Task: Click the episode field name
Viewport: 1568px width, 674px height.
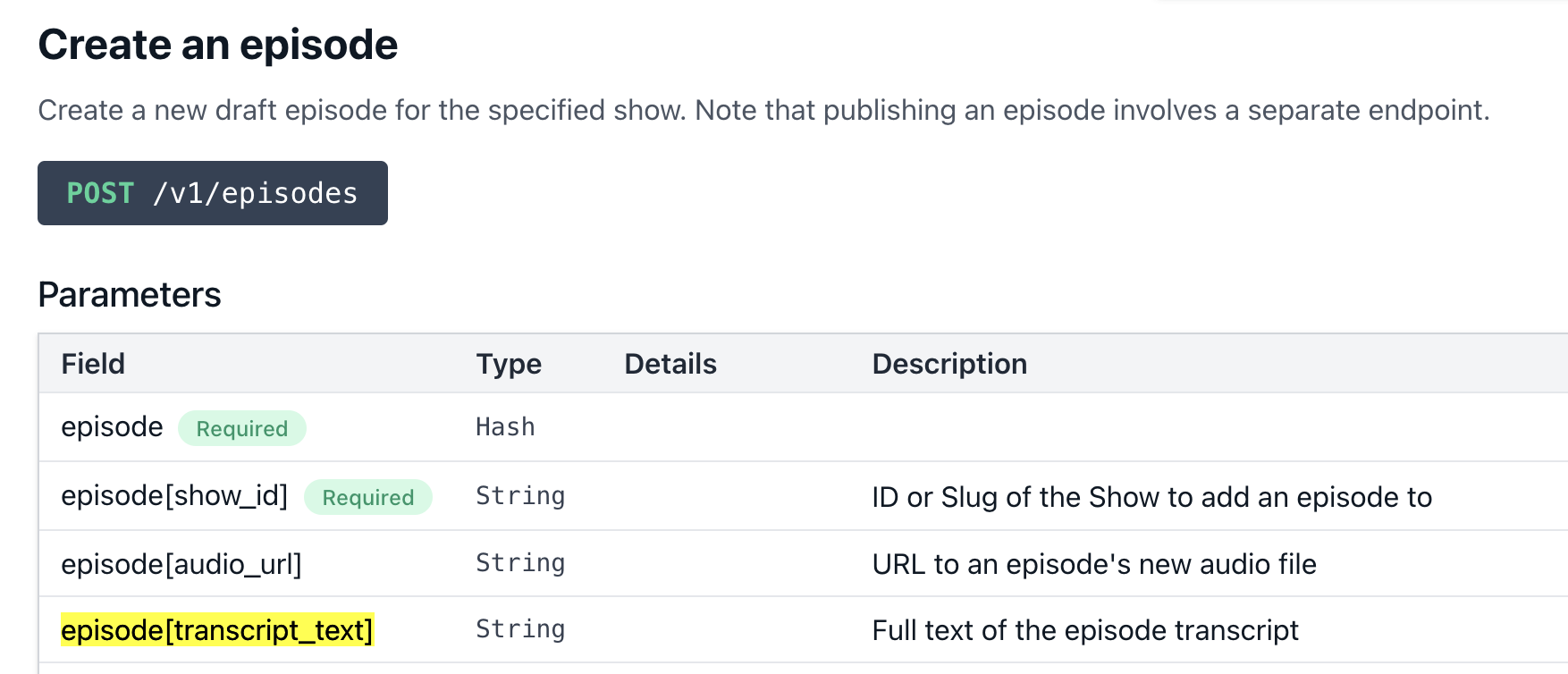Action: [112, 427]
